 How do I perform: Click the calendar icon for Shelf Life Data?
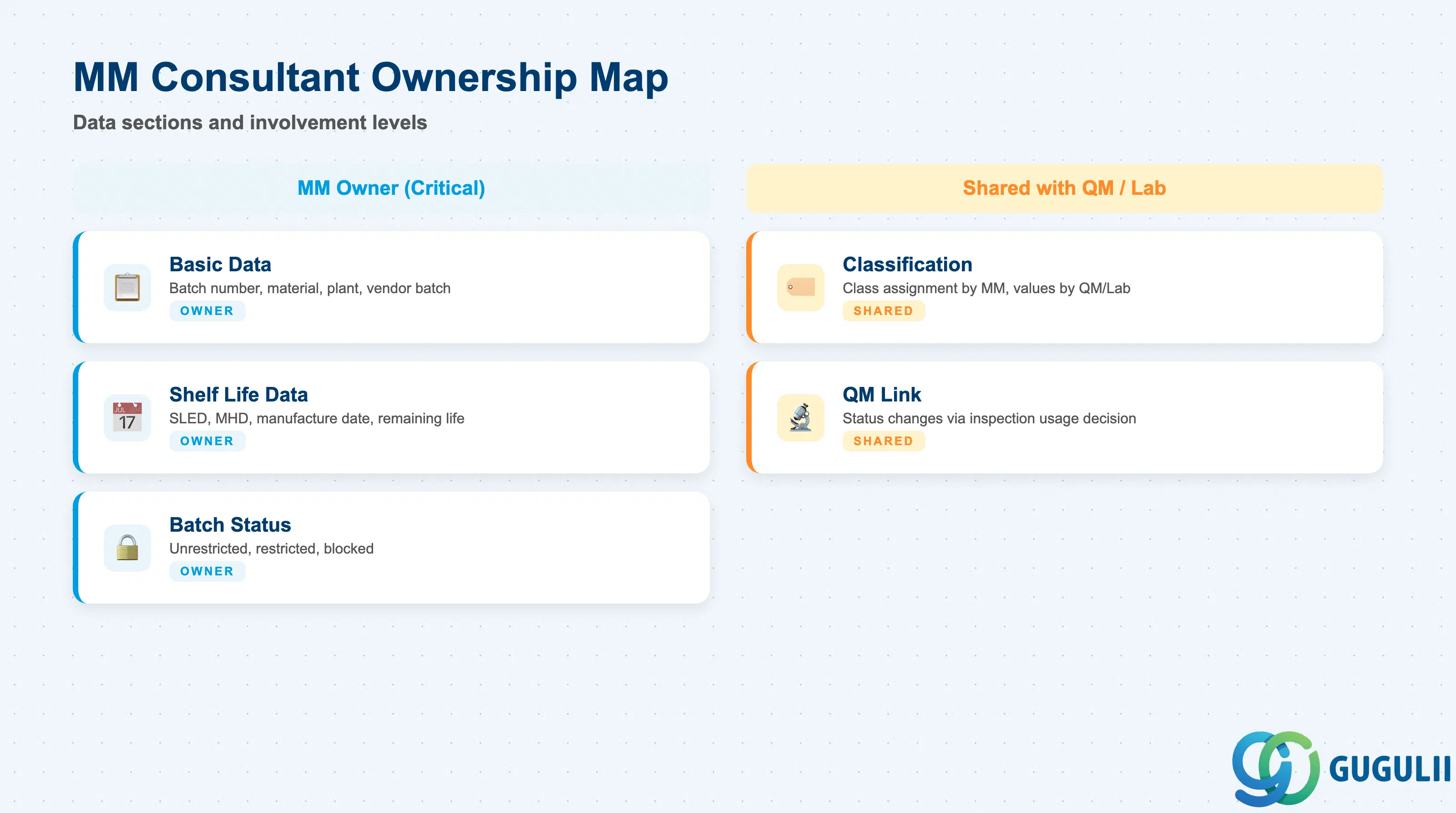(127, 417)
